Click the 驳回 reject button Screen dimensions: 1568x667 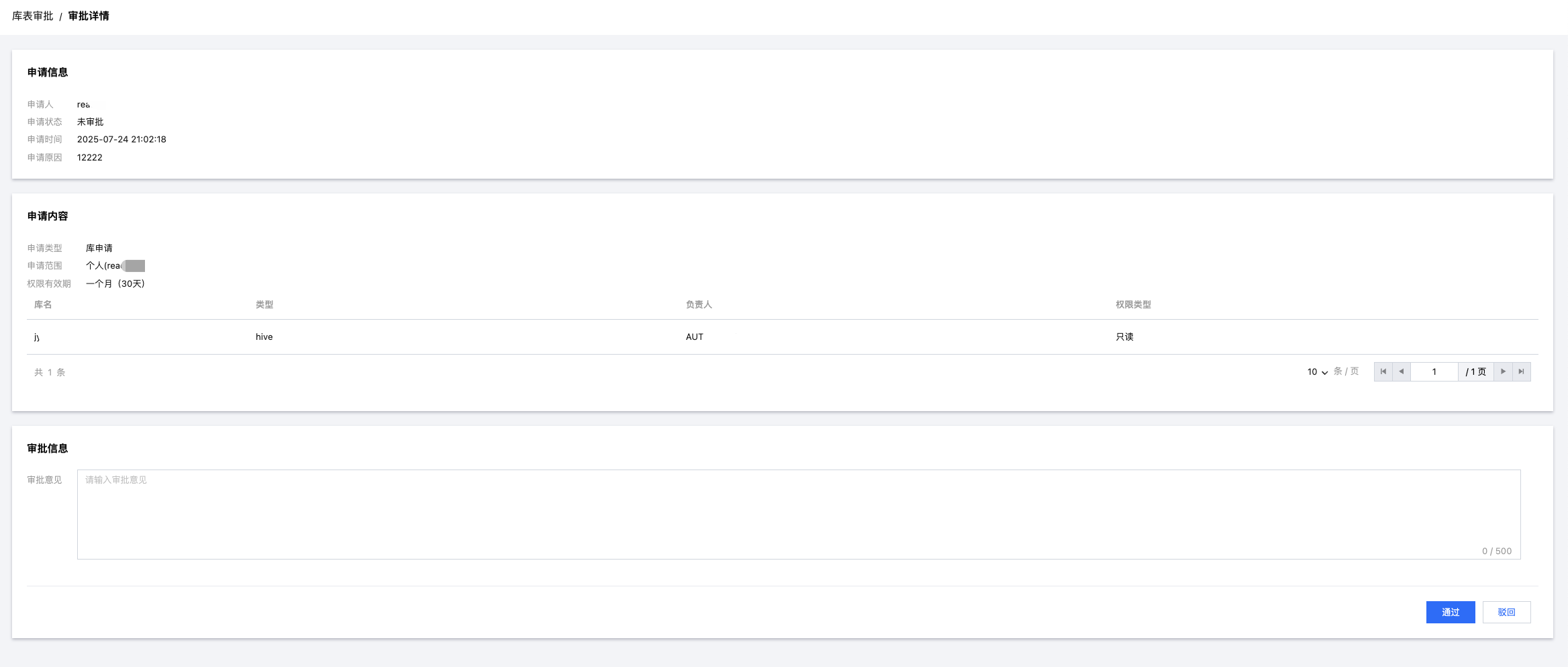1506,612
